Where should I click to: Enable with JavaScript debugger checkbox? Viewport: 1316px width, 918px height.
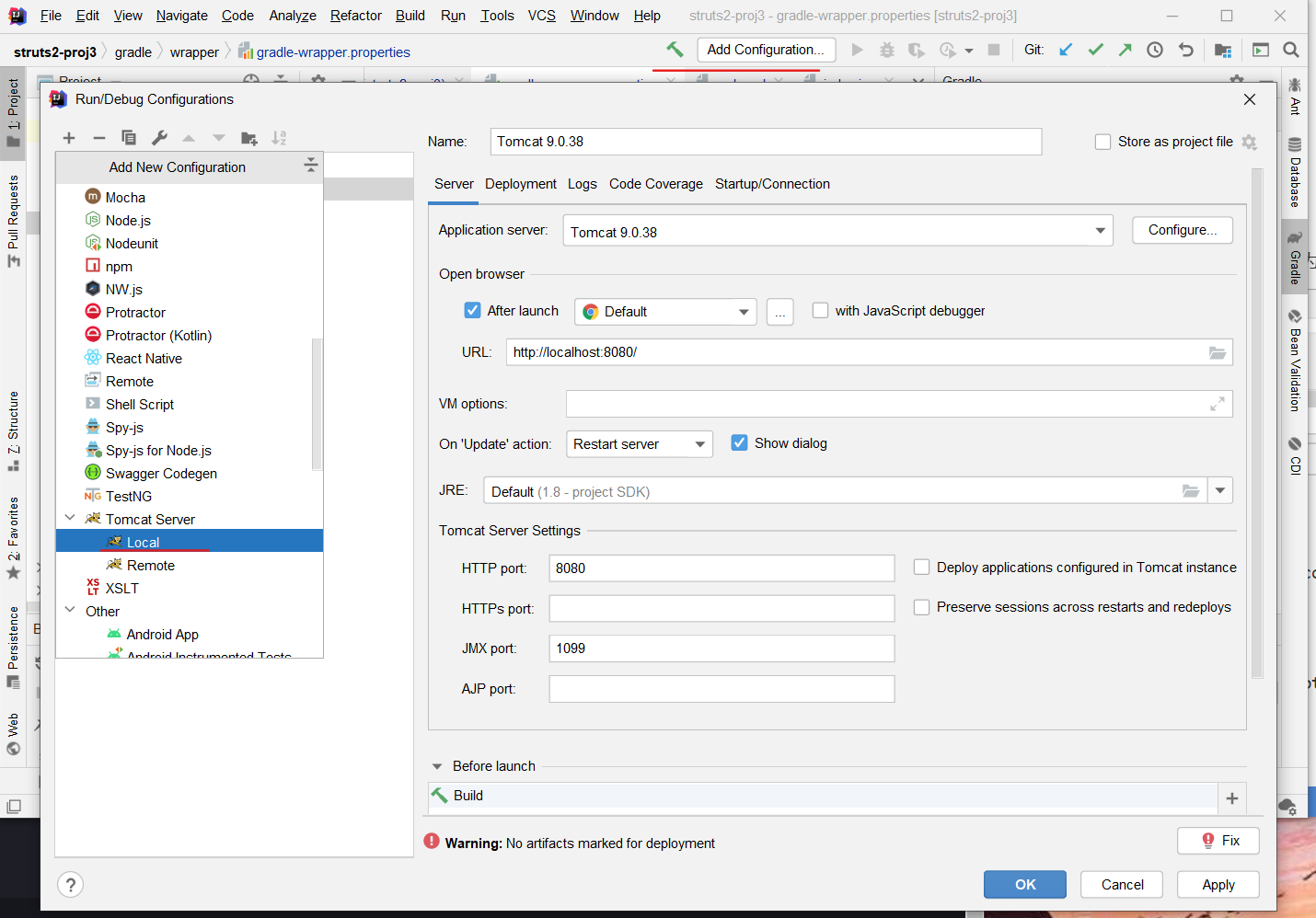820,311
